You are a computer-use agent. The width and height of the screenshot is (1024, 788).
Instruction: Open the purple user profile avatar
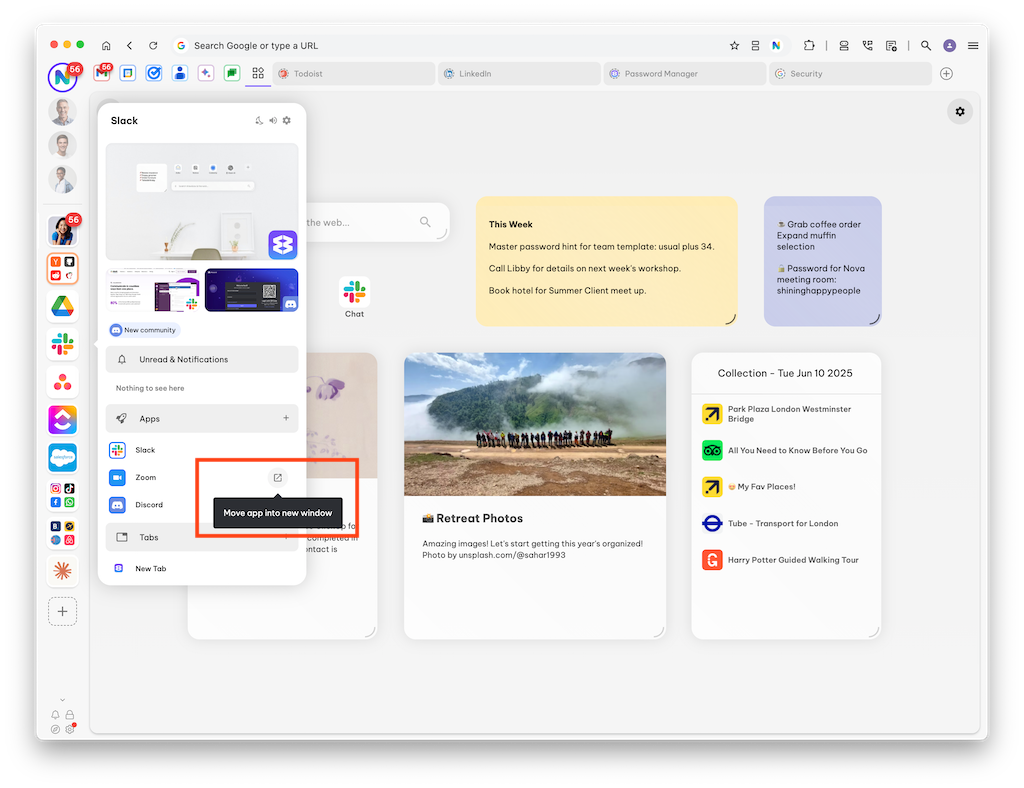coord(950,46)
